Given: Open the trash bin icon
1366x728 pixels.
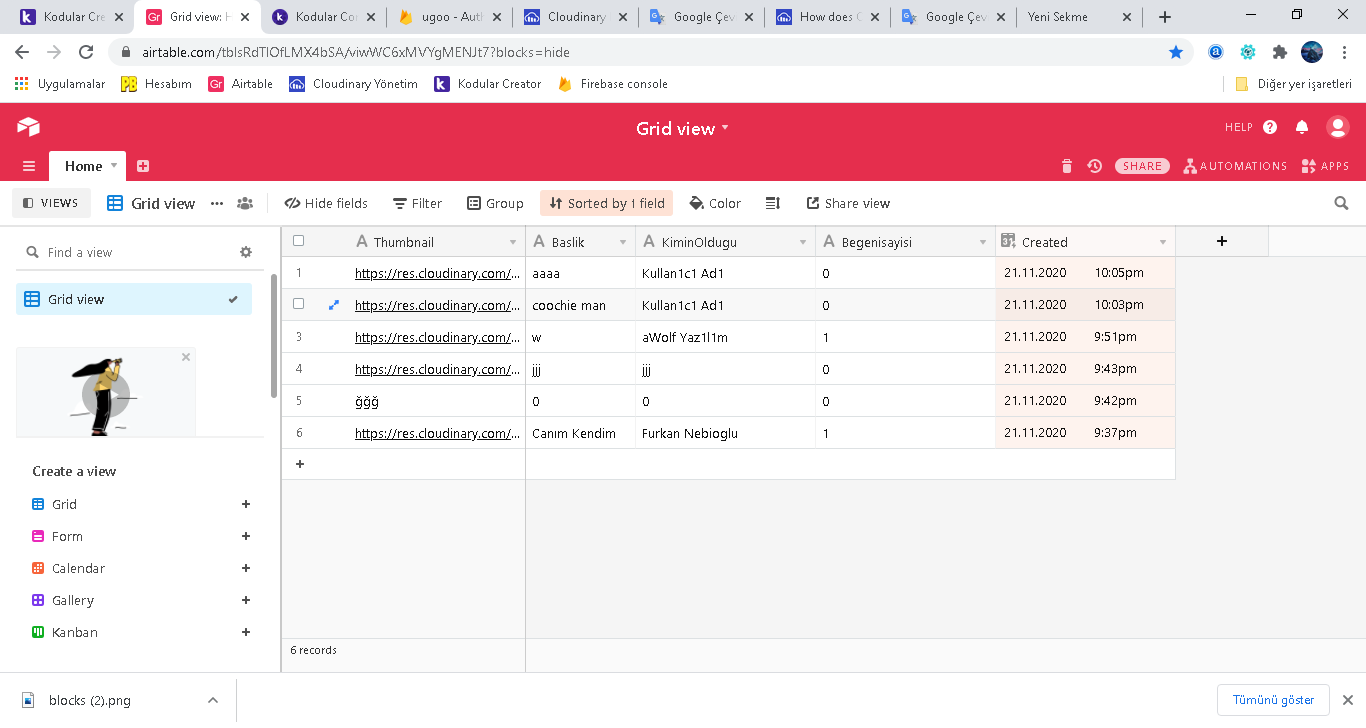Looking at the screenshot, I should point(1067,166).
